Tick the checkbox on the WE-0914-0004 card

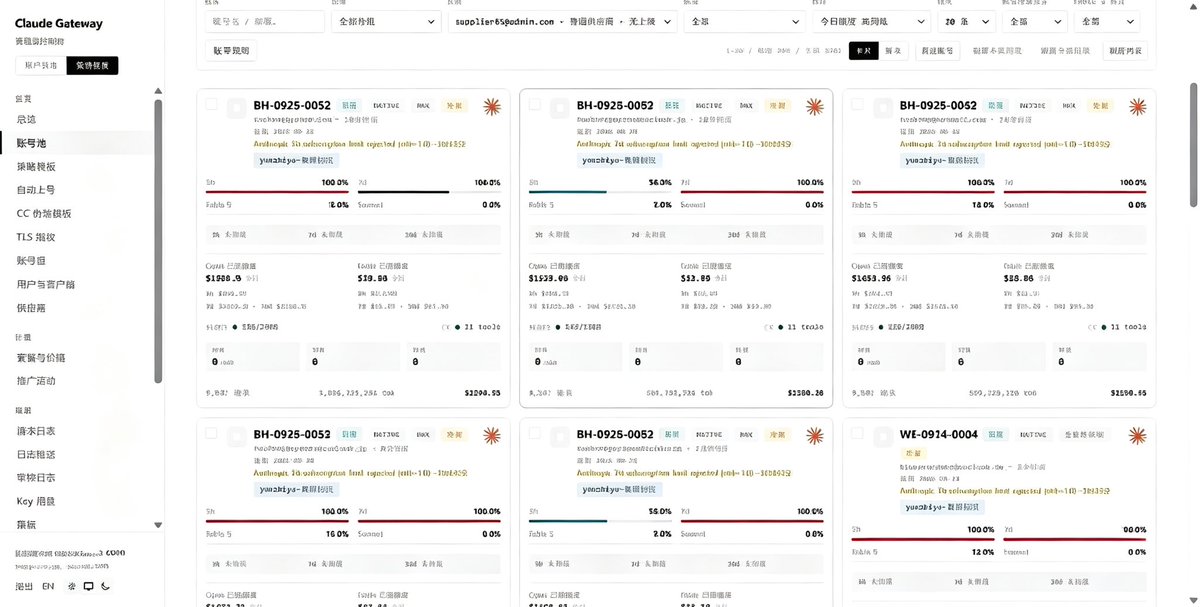pos(857,433)
